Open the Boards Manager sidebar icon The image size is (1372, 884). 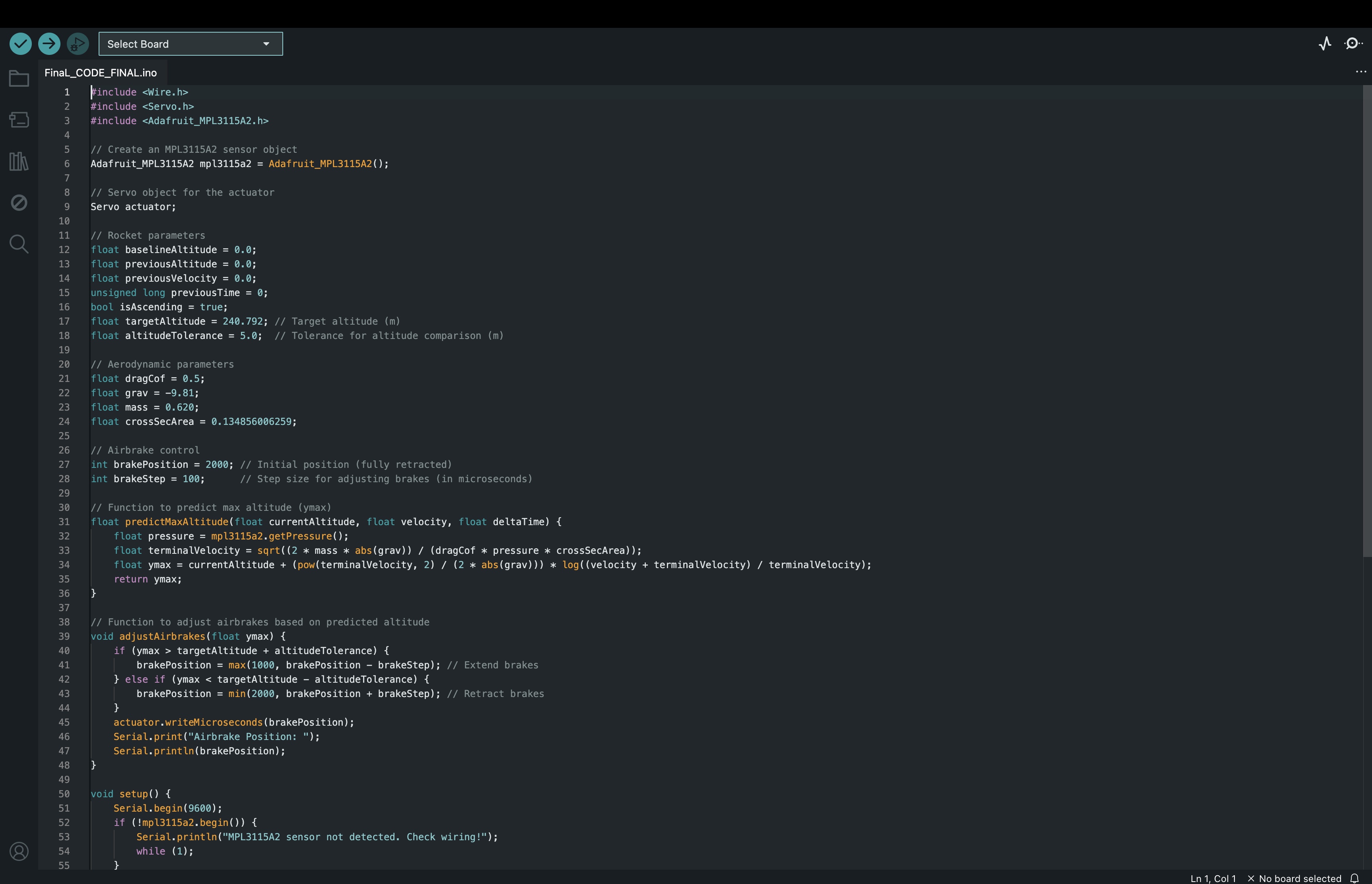point(19,119)
